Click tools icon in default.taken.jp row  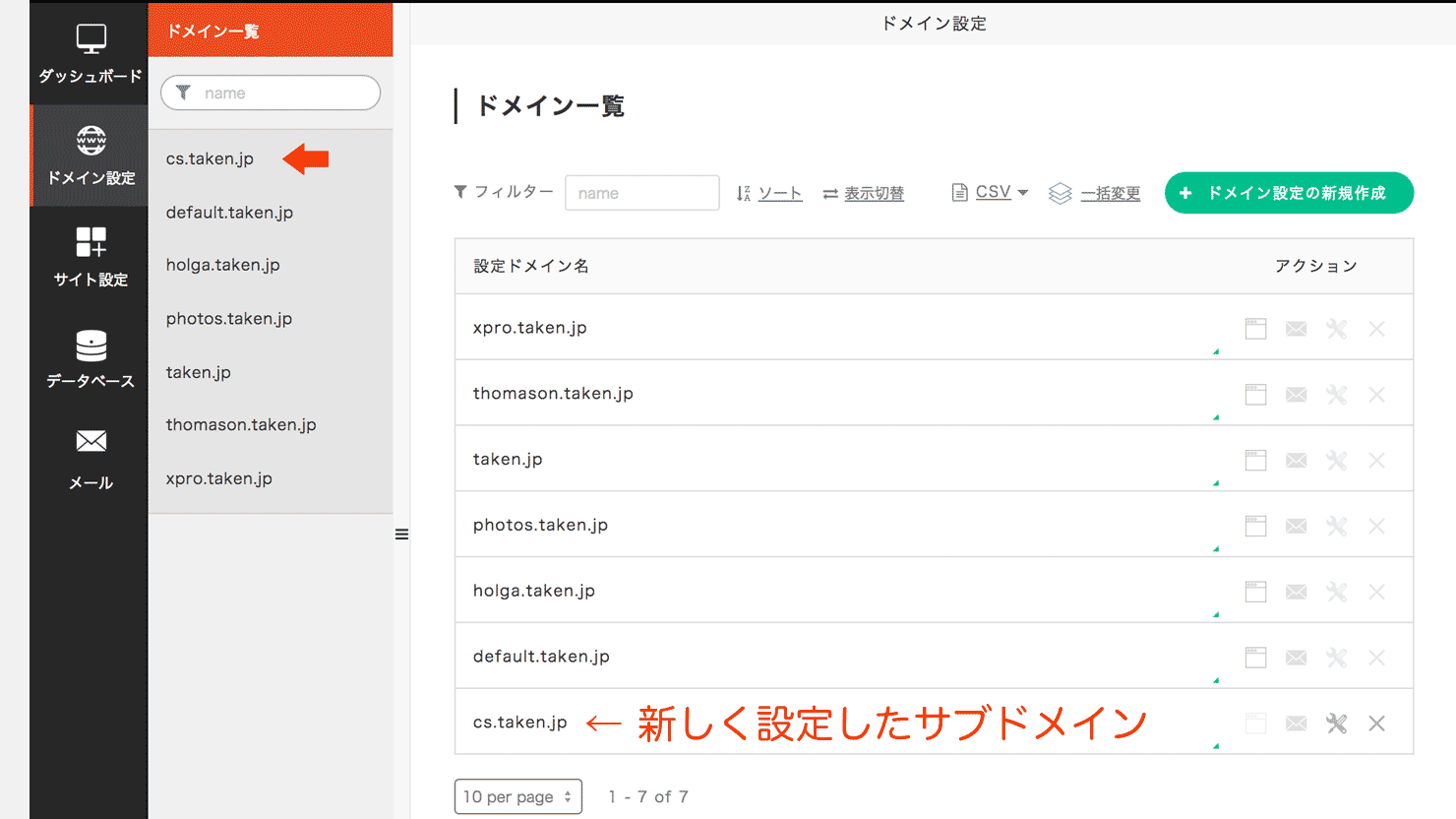(x=1336, y=658)
